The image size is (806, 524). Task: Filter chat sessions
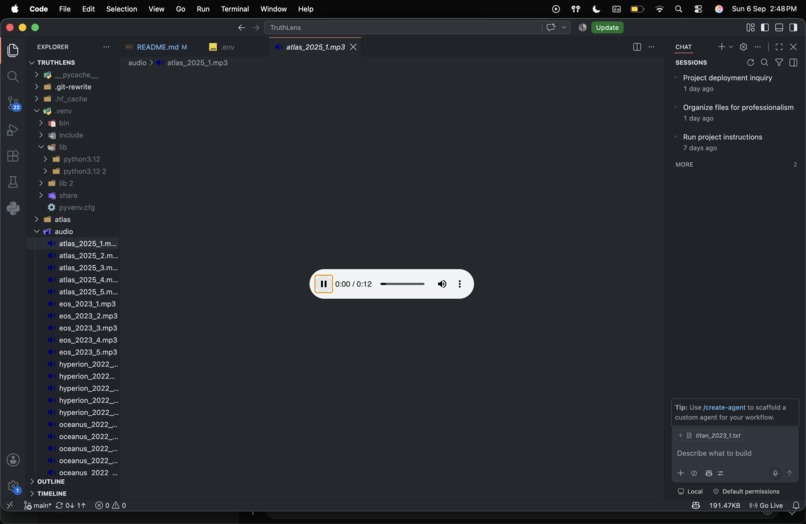pos(779,62)
